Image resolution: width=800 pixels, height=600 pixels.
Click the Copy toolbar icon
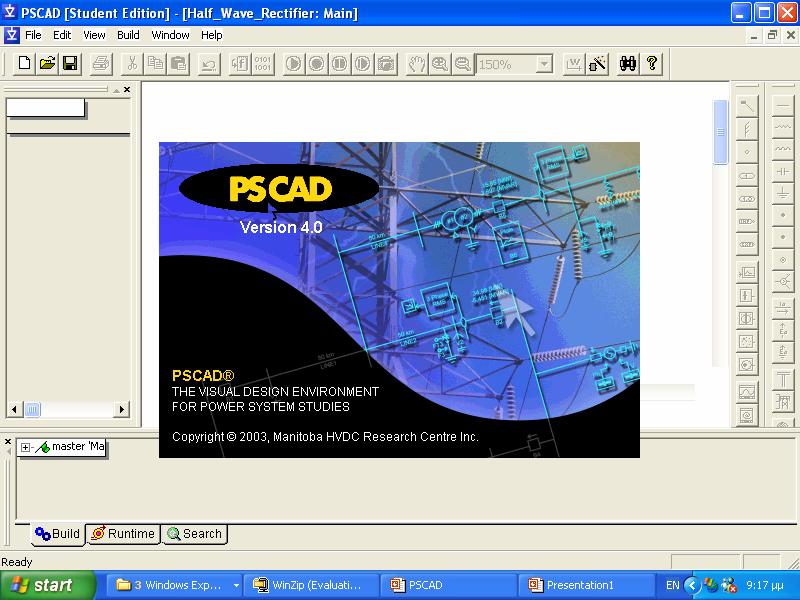(155, 64)
